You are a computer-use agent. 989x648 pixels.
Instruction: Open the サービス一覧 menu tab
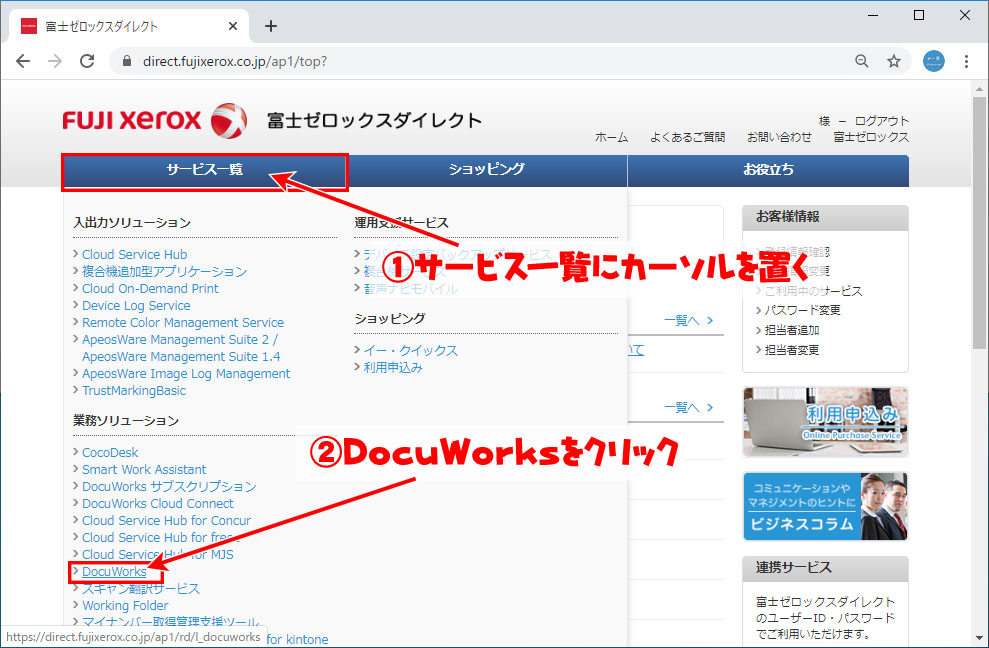[x=204, y=169]
